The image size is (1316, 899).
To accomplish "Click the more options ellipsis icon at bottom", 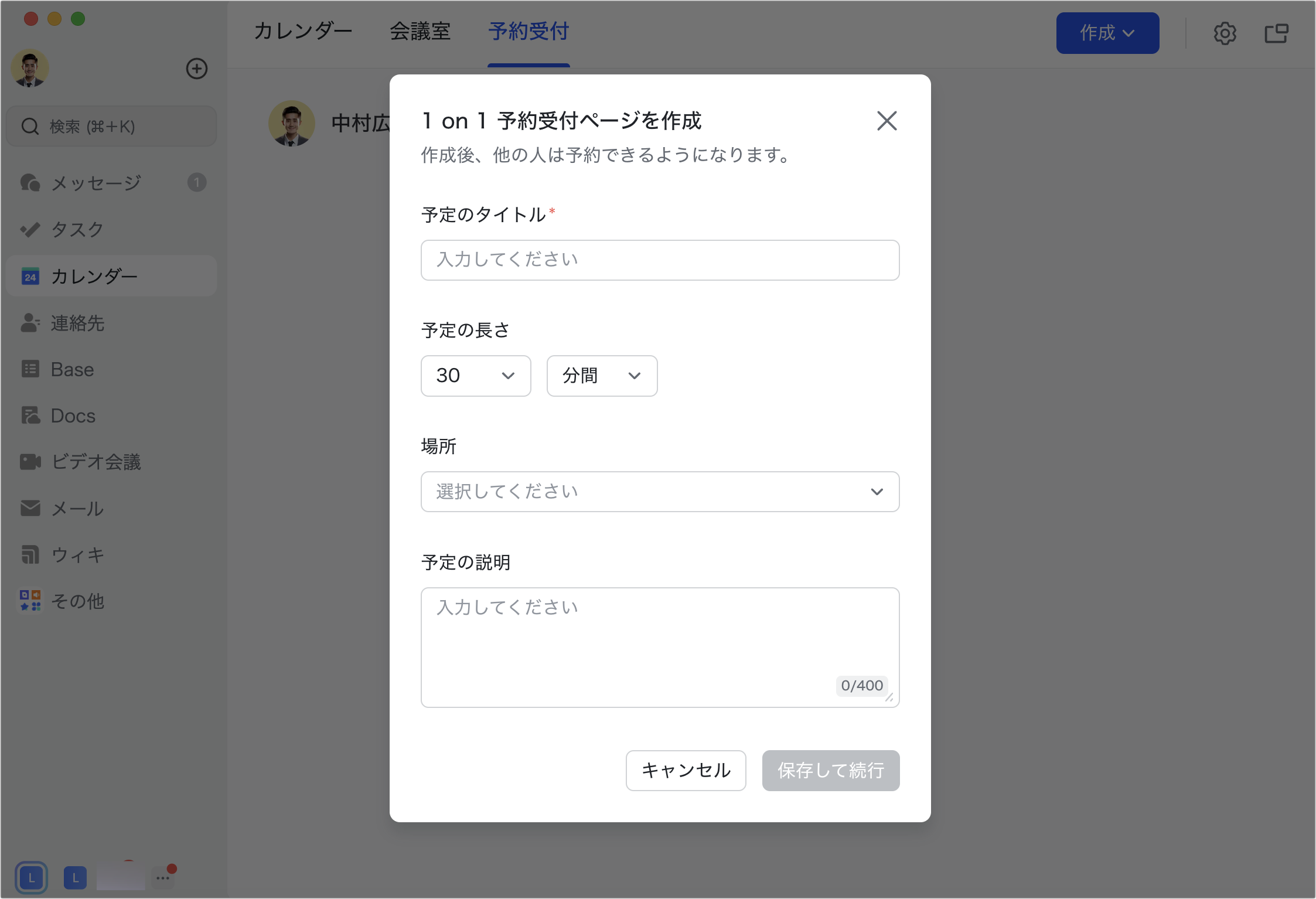I will point(163,877).
